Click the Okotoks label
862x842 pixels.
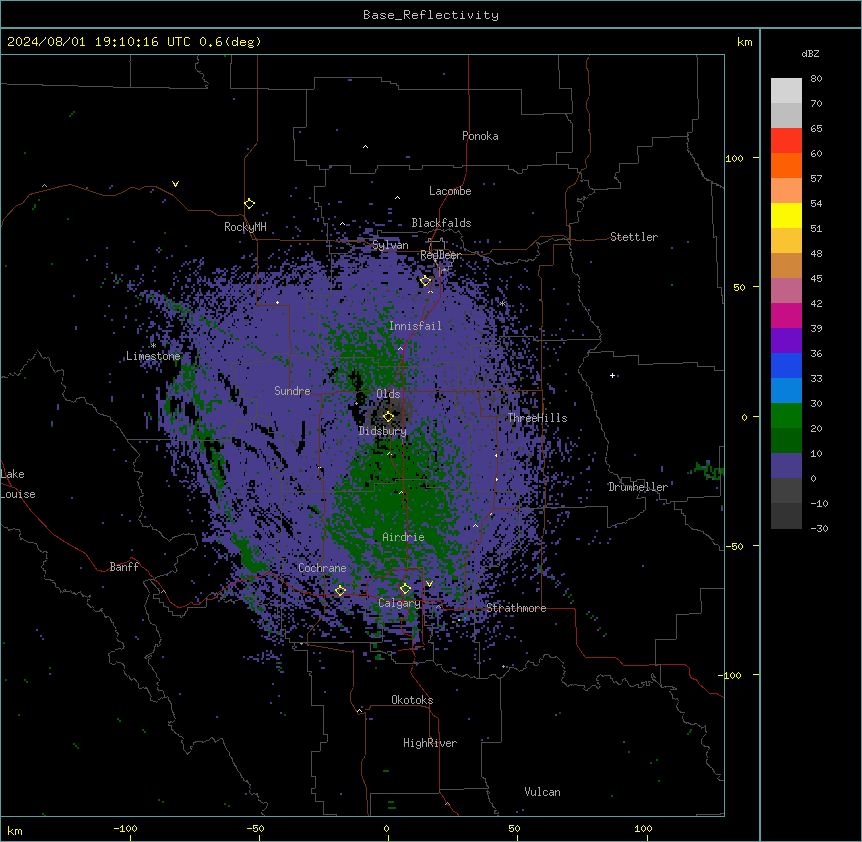coord(412,700)
